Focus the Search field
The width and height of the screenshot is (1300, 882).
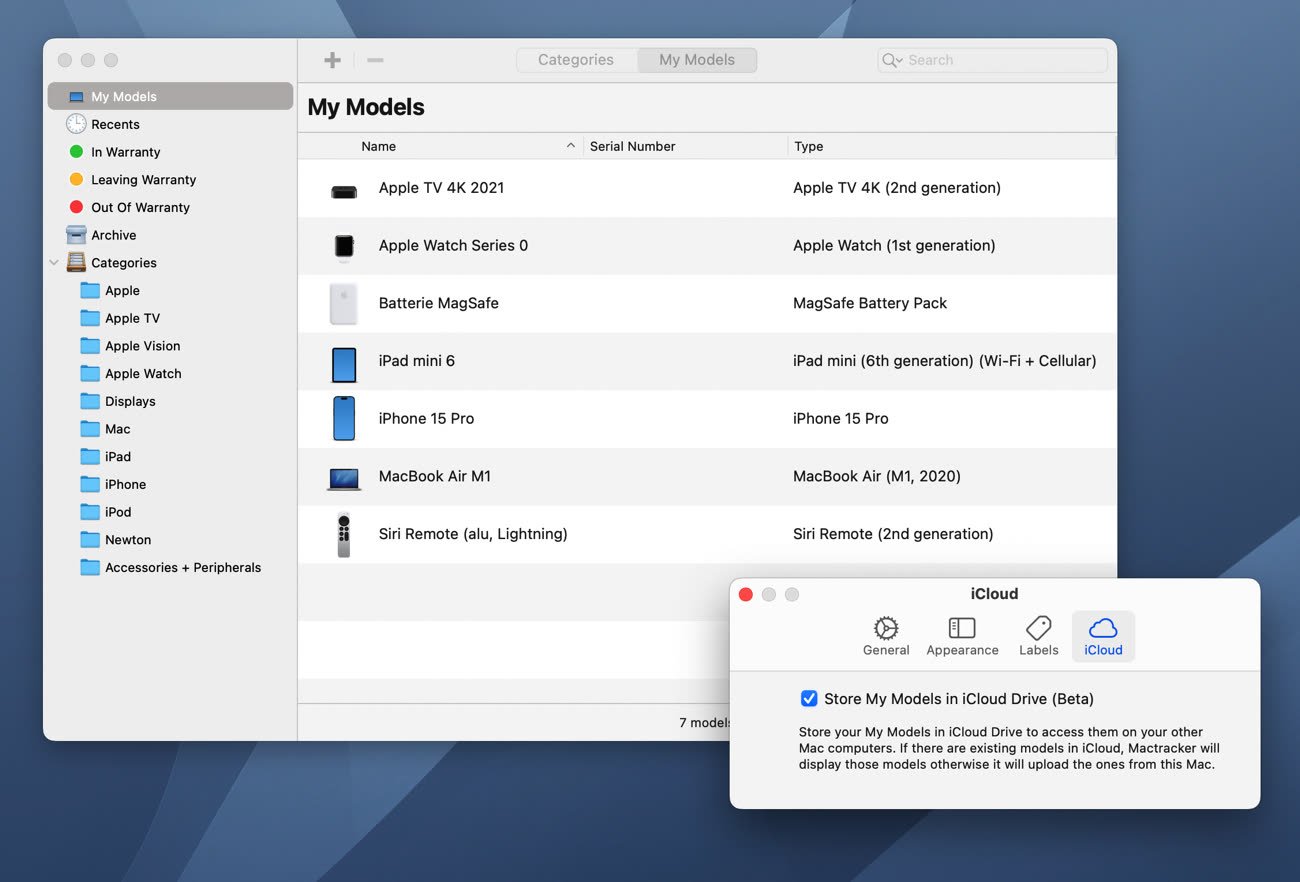992,60
